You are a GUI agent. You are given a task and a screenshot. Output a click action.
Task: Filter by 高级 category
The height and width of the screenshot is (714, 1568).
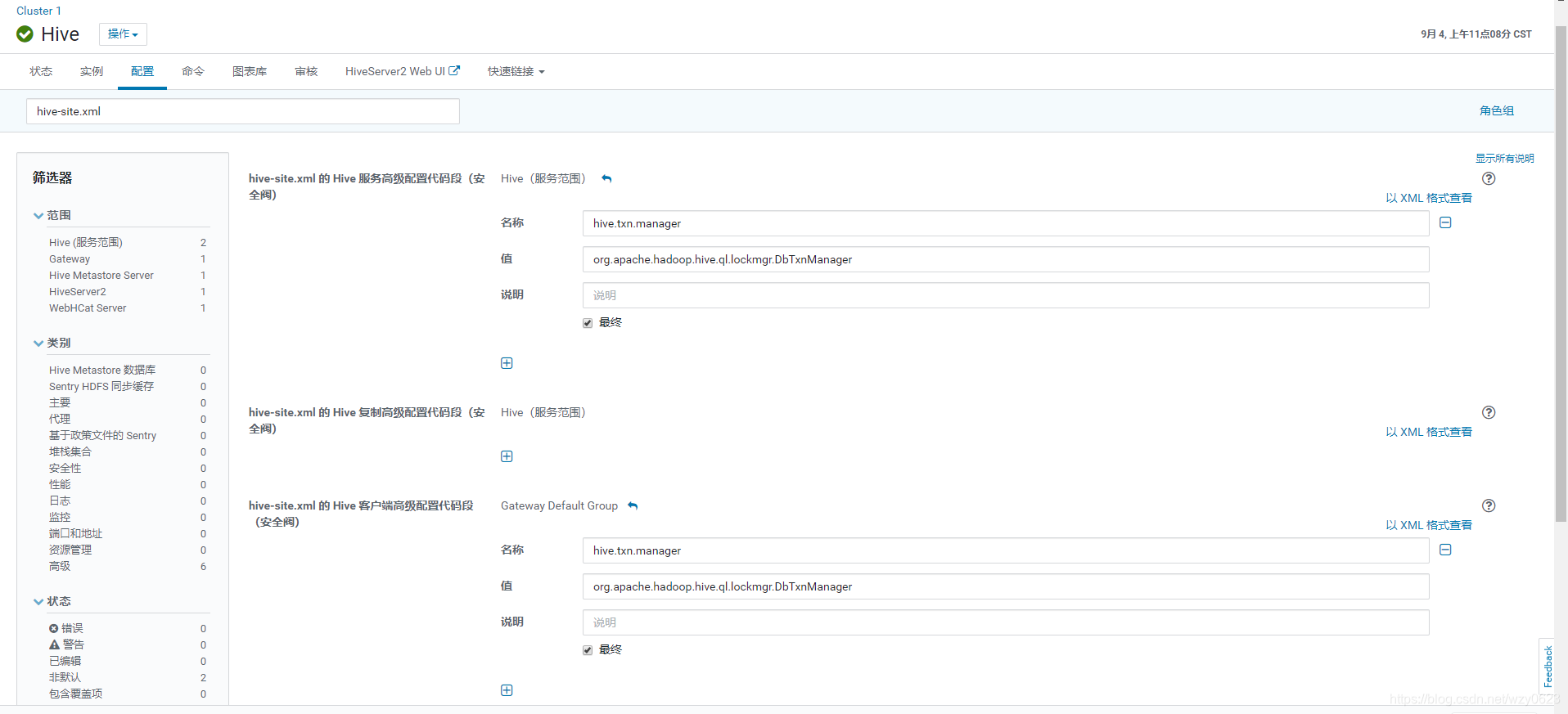[60, 566]
